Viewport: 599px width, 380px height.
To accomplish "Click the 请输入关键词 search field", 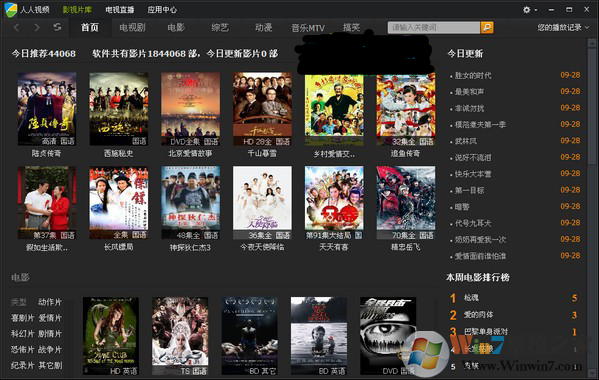I will [434, 27].
